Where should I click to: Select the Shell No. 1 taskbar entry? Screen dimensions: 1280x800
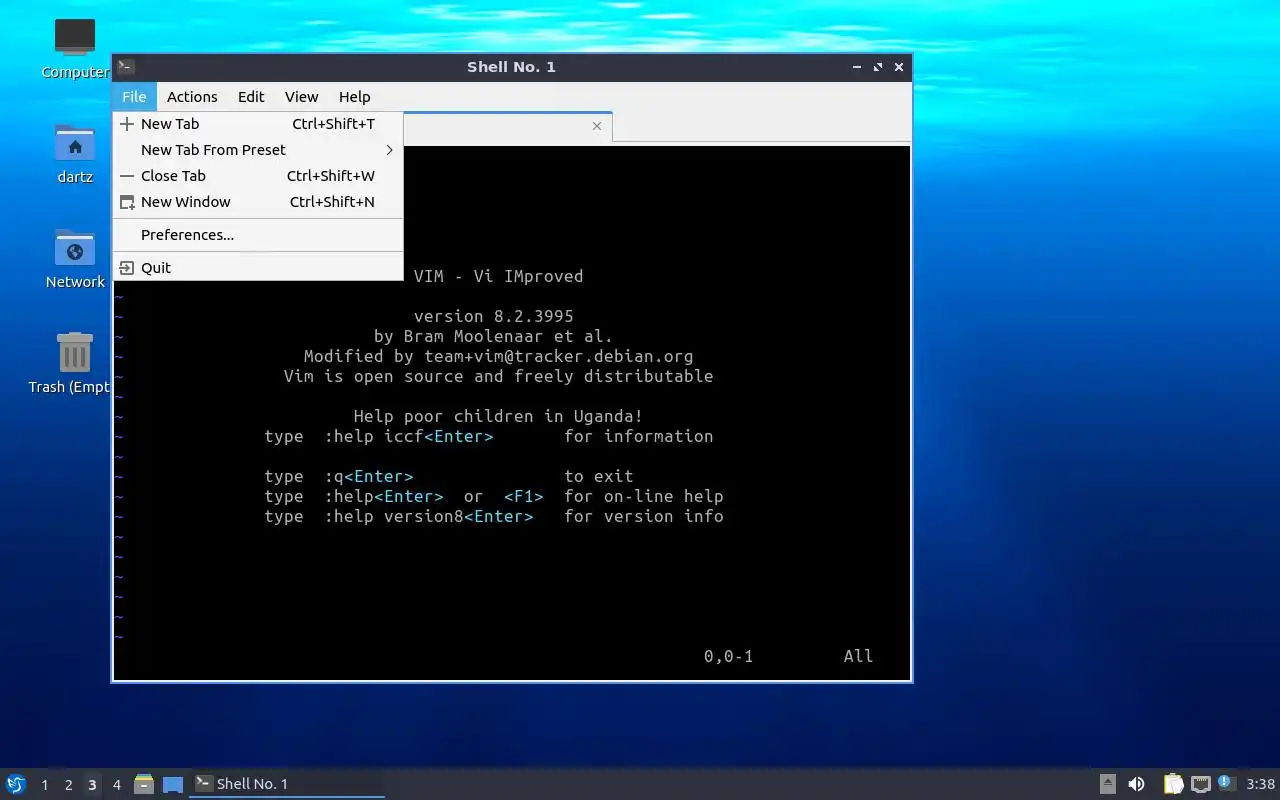pyautogui.click(x=287, y=784)
